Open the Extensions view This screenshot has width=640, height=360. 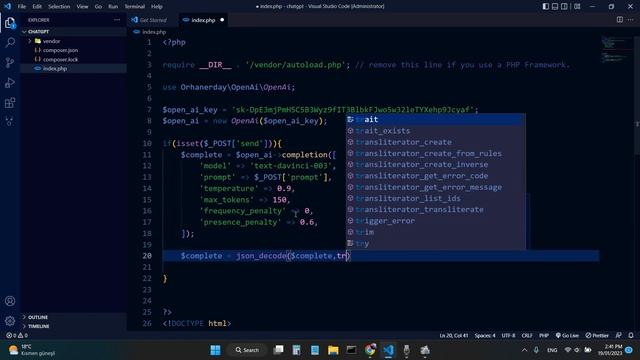click(x=10, y=102)
